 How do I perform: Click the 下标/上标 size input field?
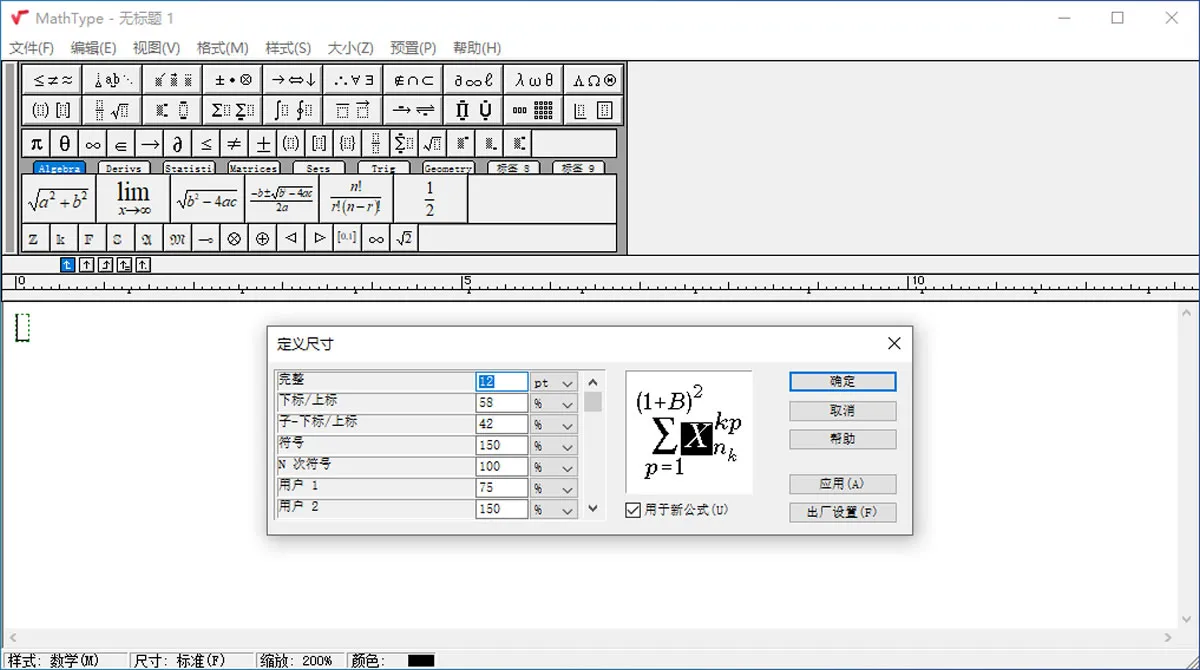(x=501, y=403)
